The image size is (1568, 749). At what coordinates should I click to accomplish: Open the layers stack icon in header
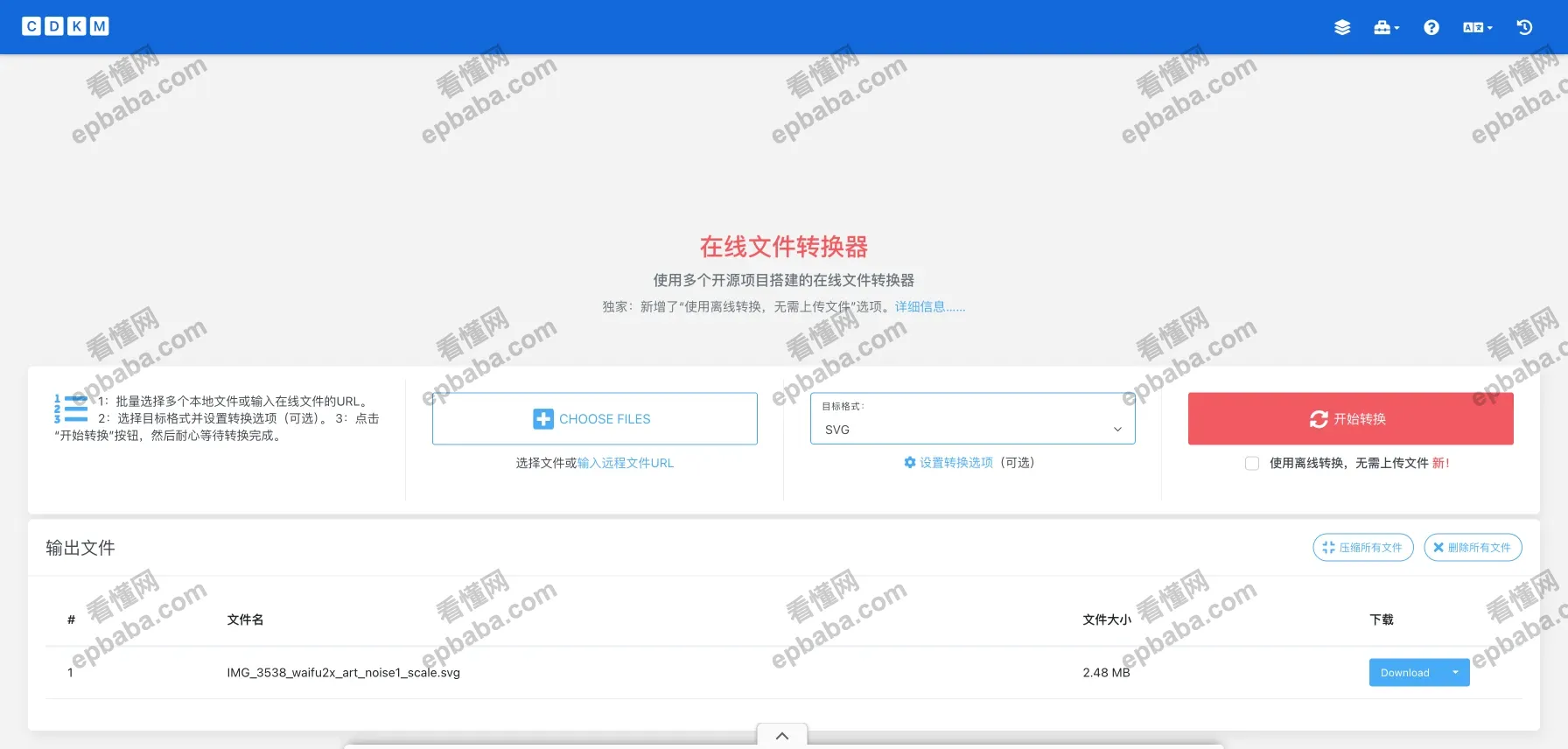coord(1342,27)
